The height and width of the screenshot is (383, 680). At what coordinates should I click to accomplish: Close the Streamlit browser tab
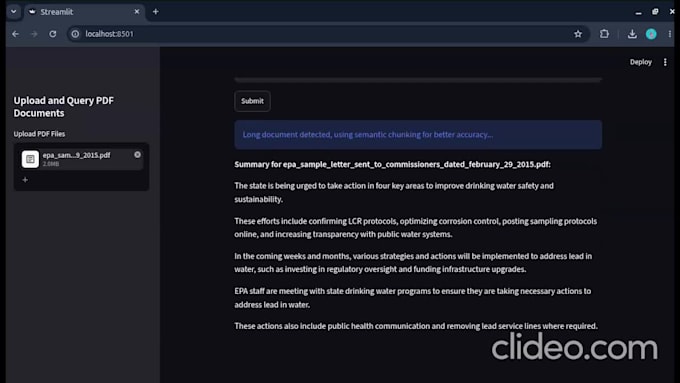(x=137, y=12)
